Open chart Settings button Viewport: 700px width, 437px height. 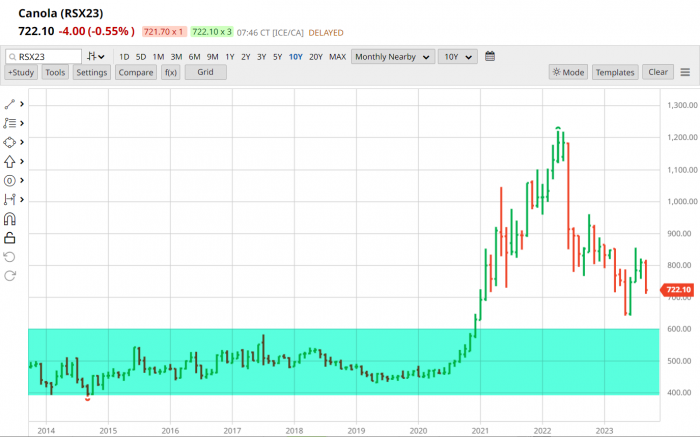pyautogui.click(x=92, y=72)
